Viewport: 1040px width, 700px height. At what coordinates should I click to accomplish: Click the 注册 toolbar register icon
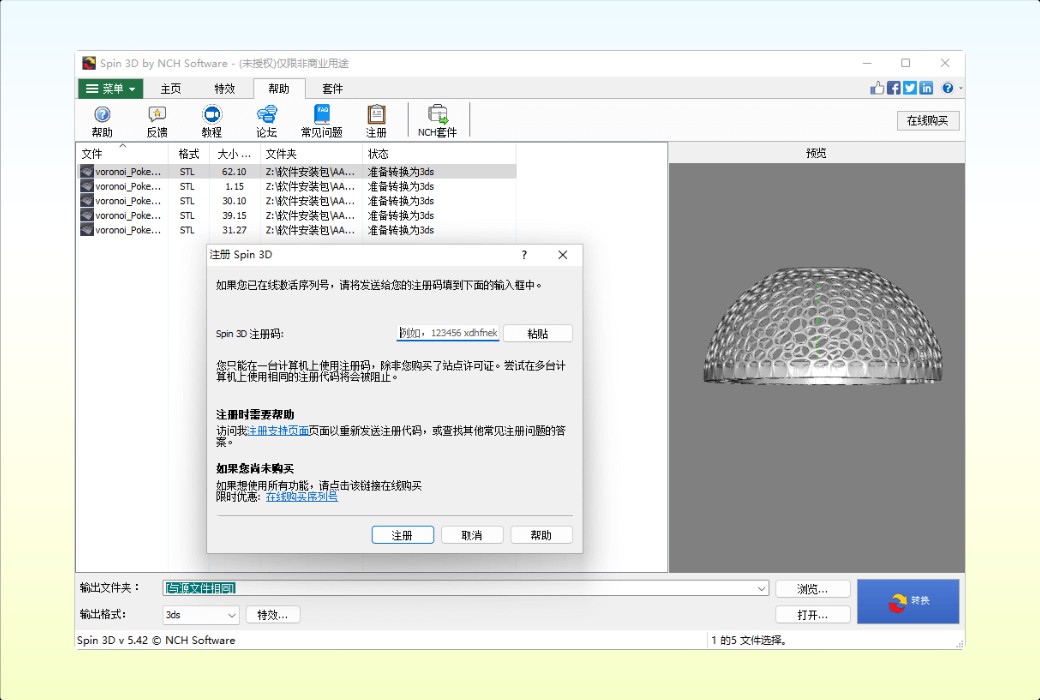coord(376,121)
